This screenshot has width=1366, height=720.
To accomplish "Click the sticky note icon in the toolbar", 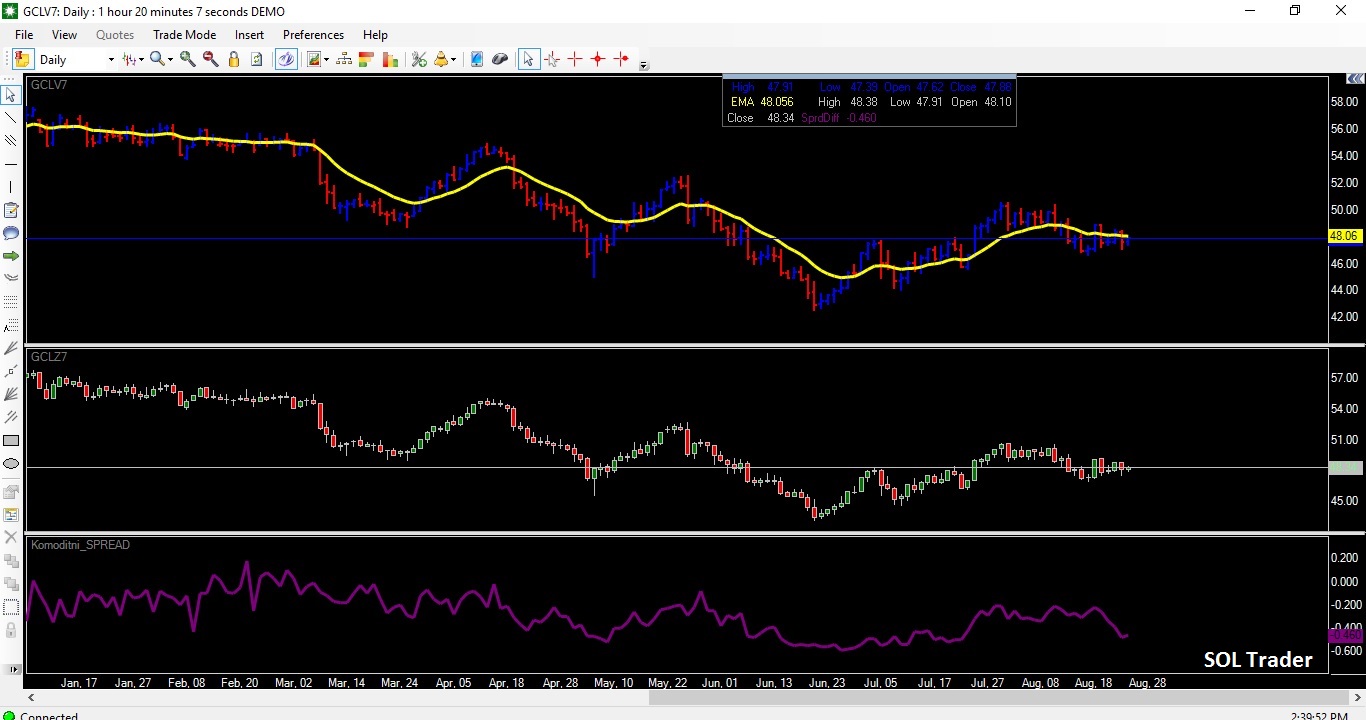I will pyautogui.click(x=22, y=59).
